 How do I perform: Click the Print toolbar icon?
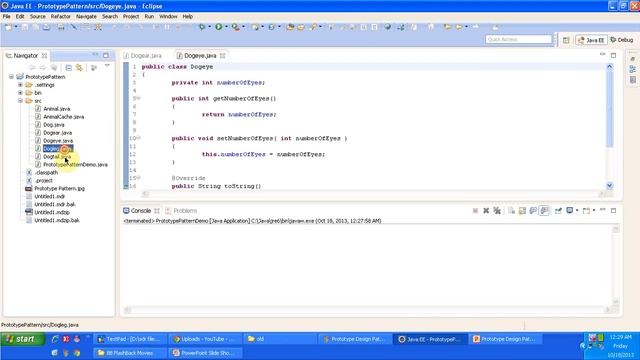[x=61, y=27]
